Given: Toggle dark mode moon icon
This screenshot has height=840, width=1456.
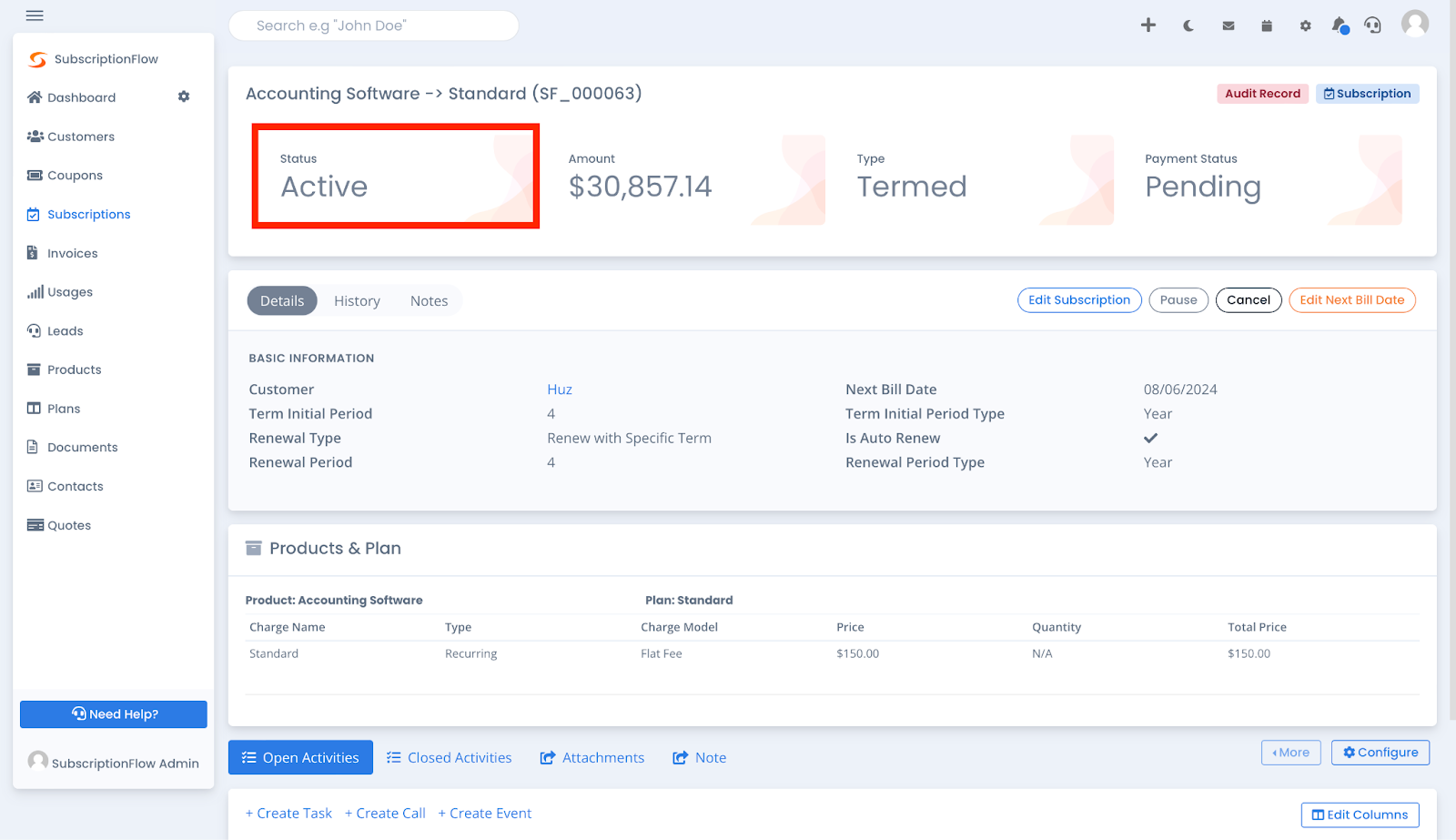Looking at the screenshot, I should [x=1188, y=25].
